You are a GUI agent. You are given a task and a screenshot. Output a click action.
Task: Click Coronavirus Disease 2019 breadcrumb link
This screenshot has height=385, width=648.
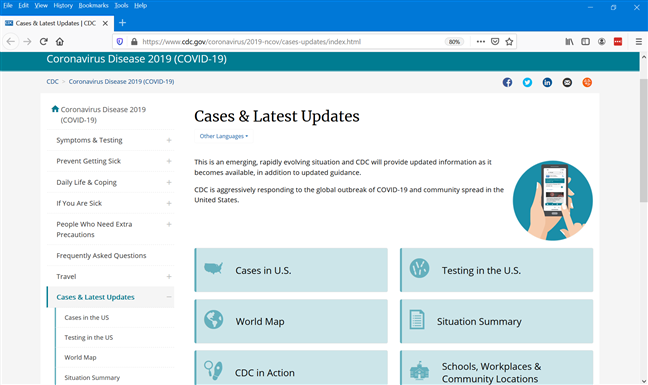(121, 82)
